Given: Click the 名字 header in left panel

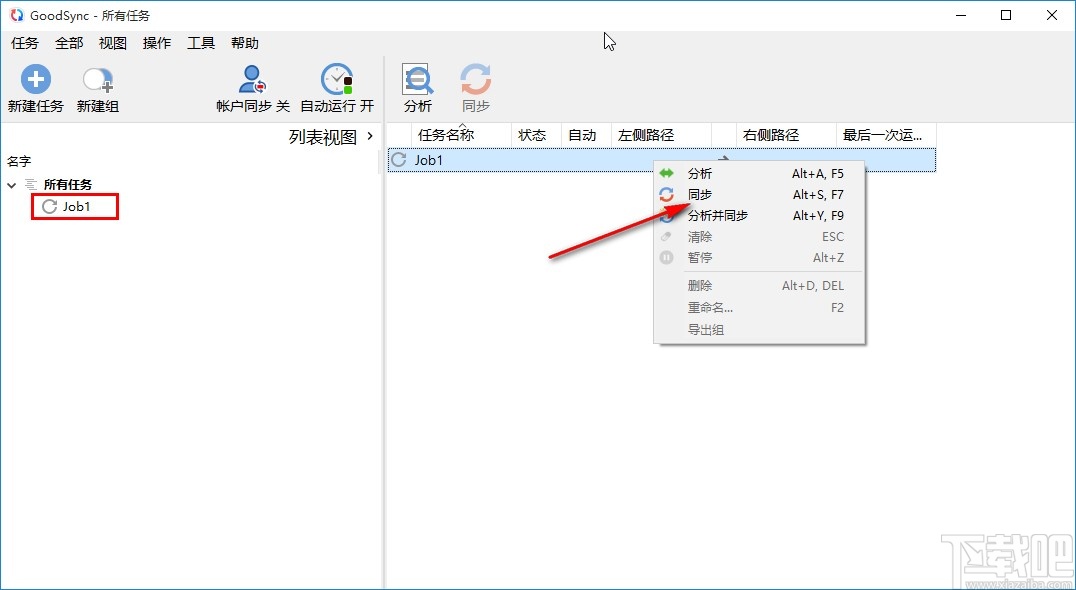Looking at the screenshot, I should click(19, 161).
